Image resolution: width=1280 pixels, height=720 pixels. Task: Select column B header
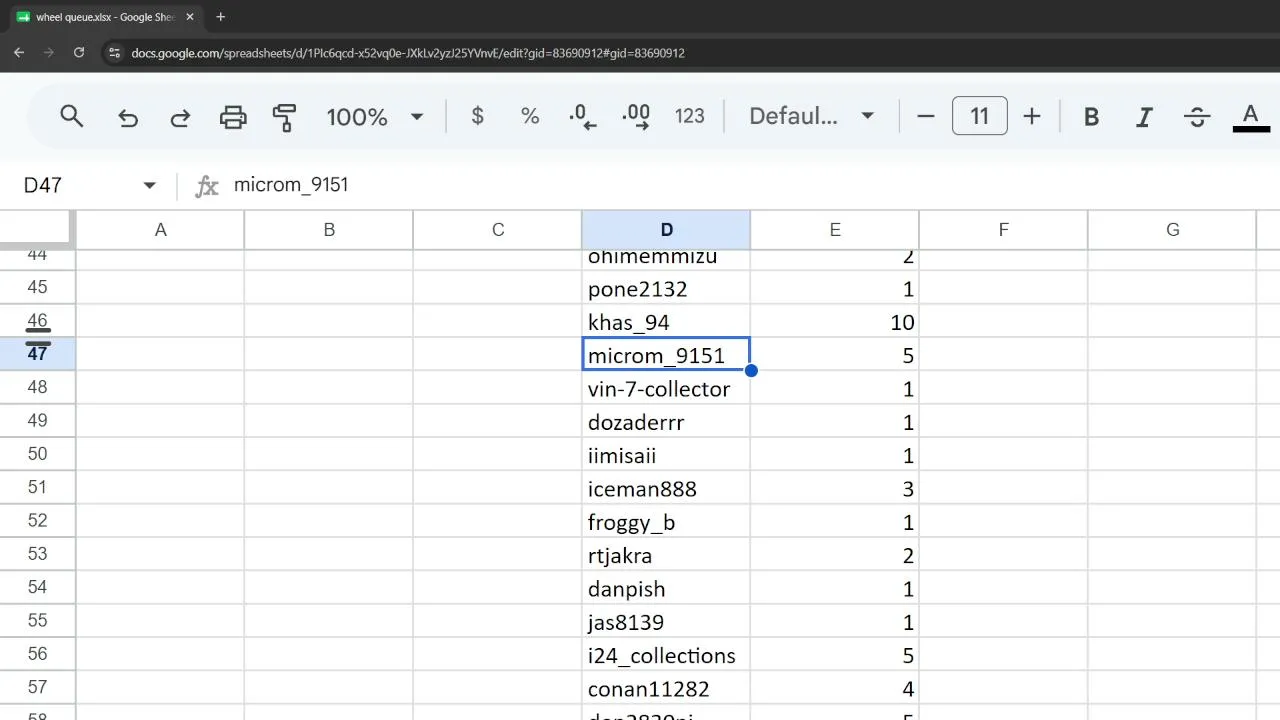coord(329,230)
